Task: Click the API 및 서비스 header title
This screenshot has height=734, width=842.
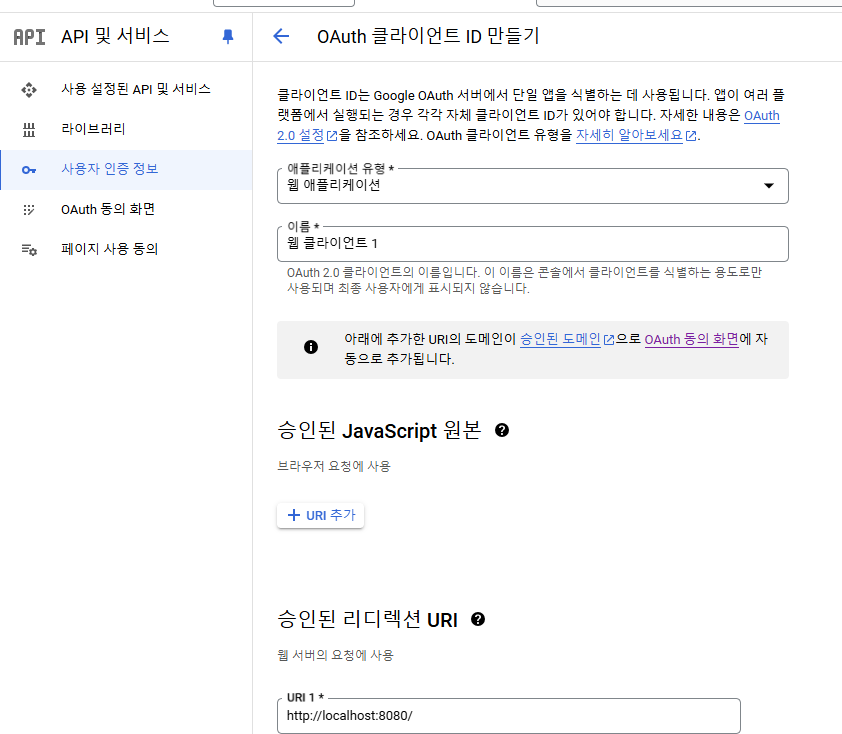Action: click(x=115, y=37)
